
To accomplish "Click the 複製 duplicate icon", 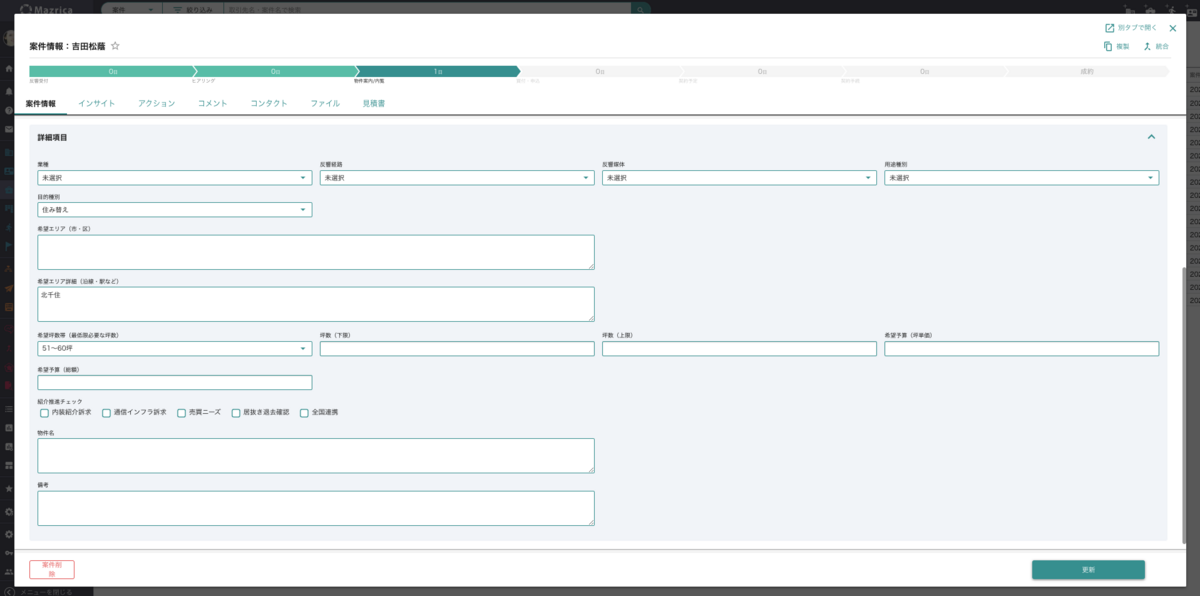I will tap(1108, 47).
